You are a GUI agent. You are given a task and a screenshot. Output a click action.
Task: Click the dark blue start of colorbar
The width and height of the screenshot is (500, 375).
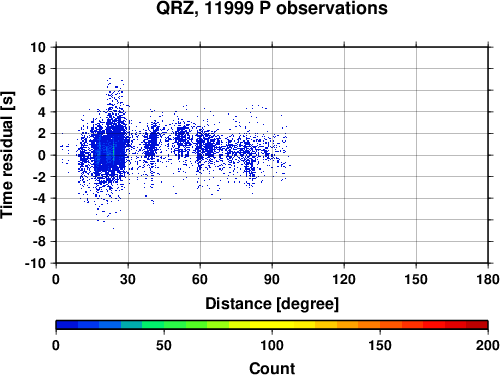coord(67,325)
